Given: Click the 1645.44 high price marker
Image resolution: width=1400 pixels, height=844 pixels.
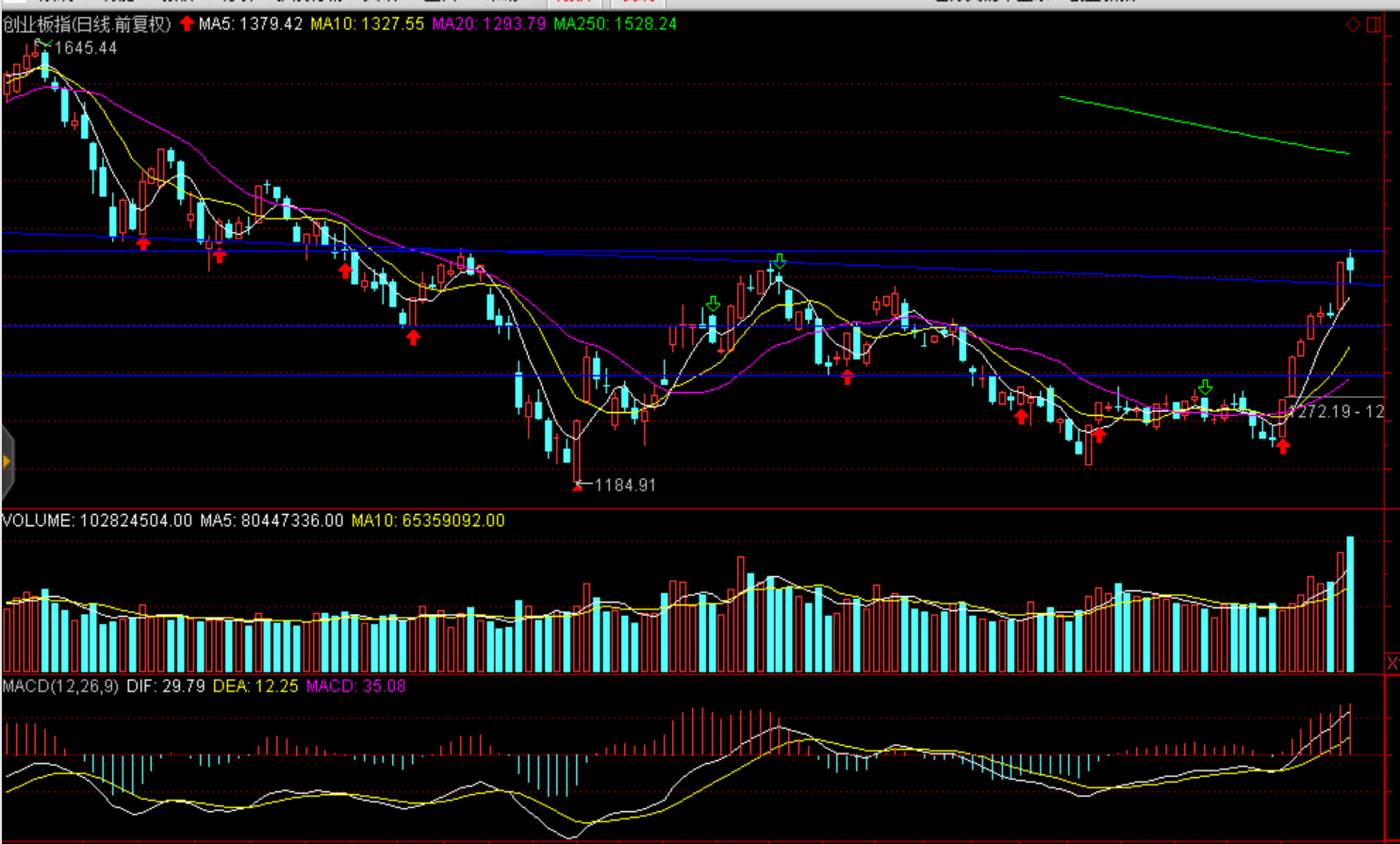Looking at the screenshot, I should [x=85, y=48].
